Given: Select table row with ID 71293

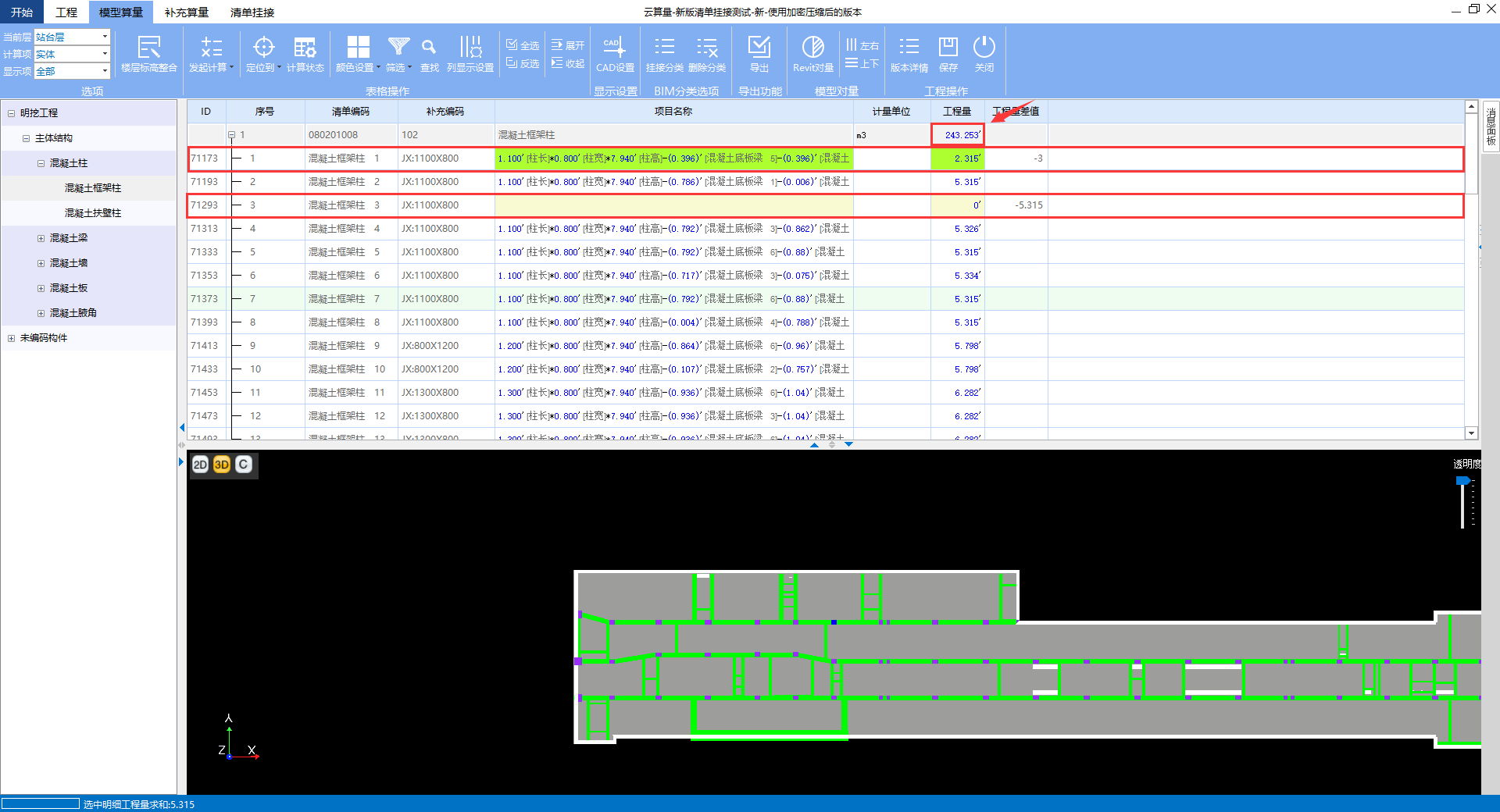Looking at the screenshot, I should point(825,205).
